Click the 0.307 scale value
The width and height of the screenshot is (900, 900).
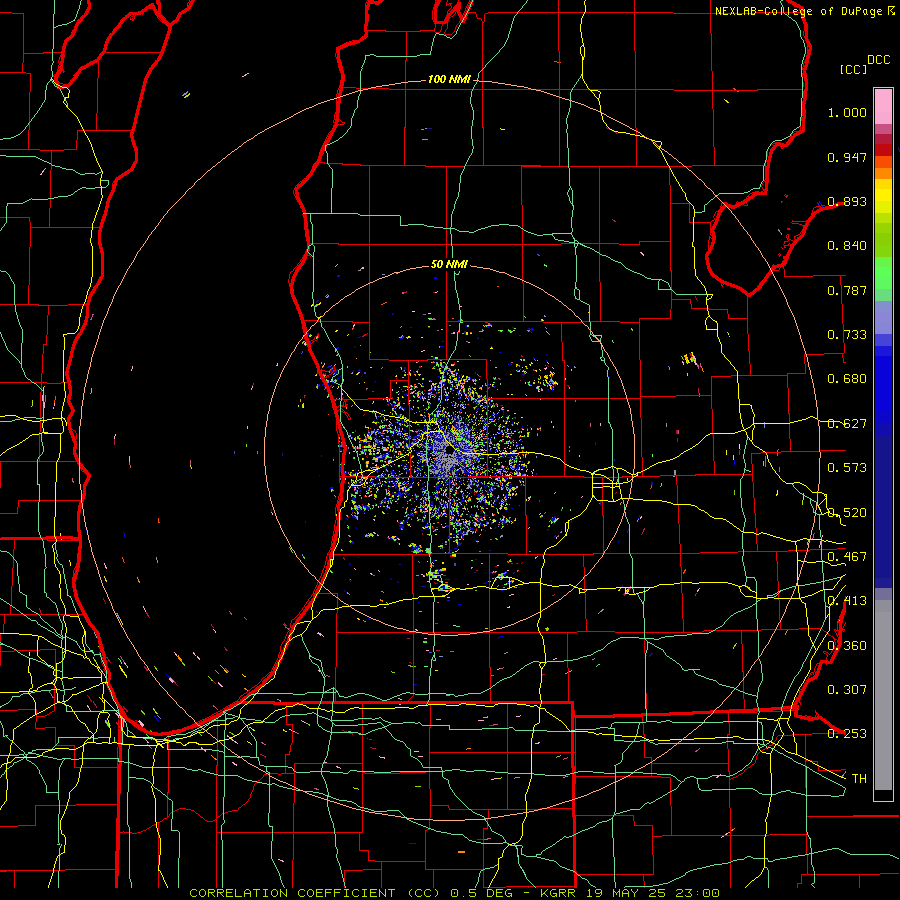(x=847, y=689)
